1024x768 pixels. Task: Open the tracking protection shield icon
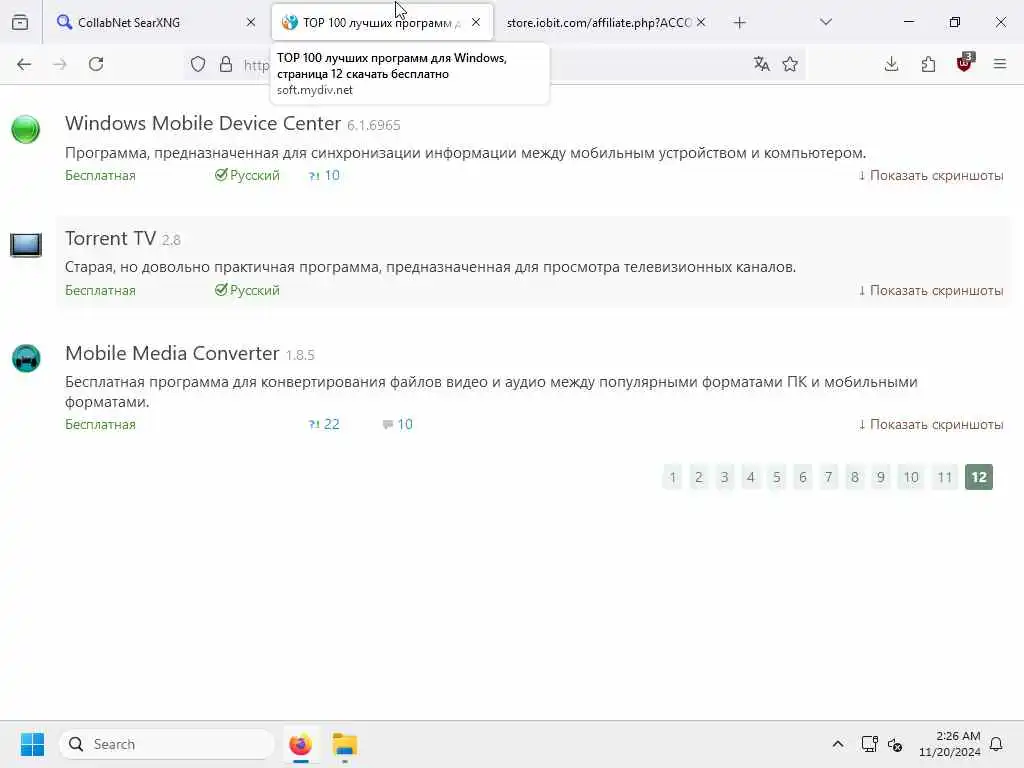[198, 64]
